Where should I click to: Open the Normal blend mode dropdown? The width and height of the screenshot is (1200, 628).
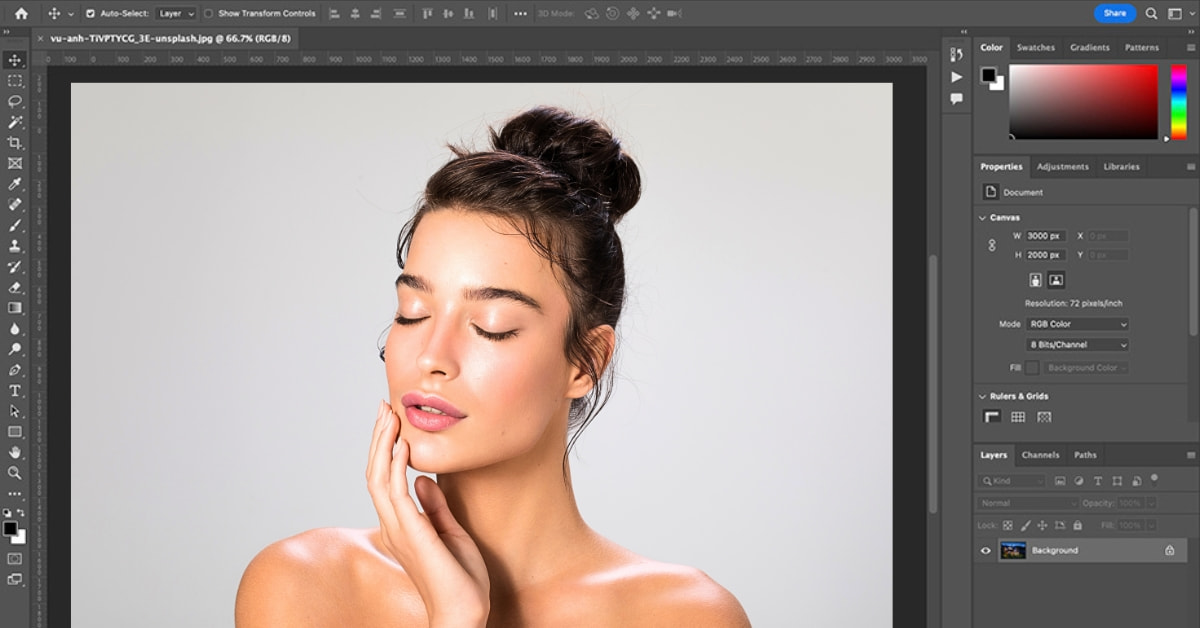click(1028, 503)
